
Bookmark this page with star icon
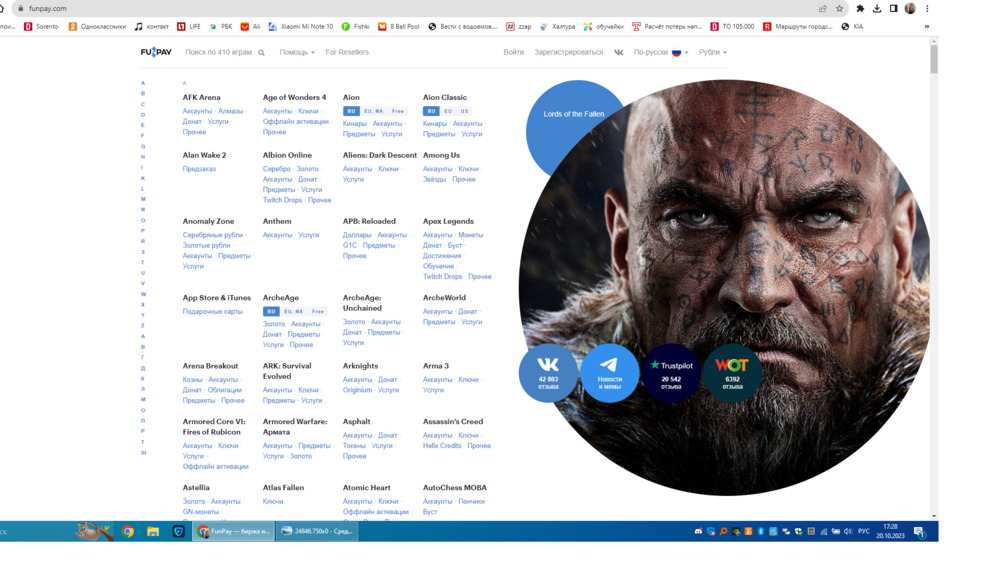pos(839,8)
